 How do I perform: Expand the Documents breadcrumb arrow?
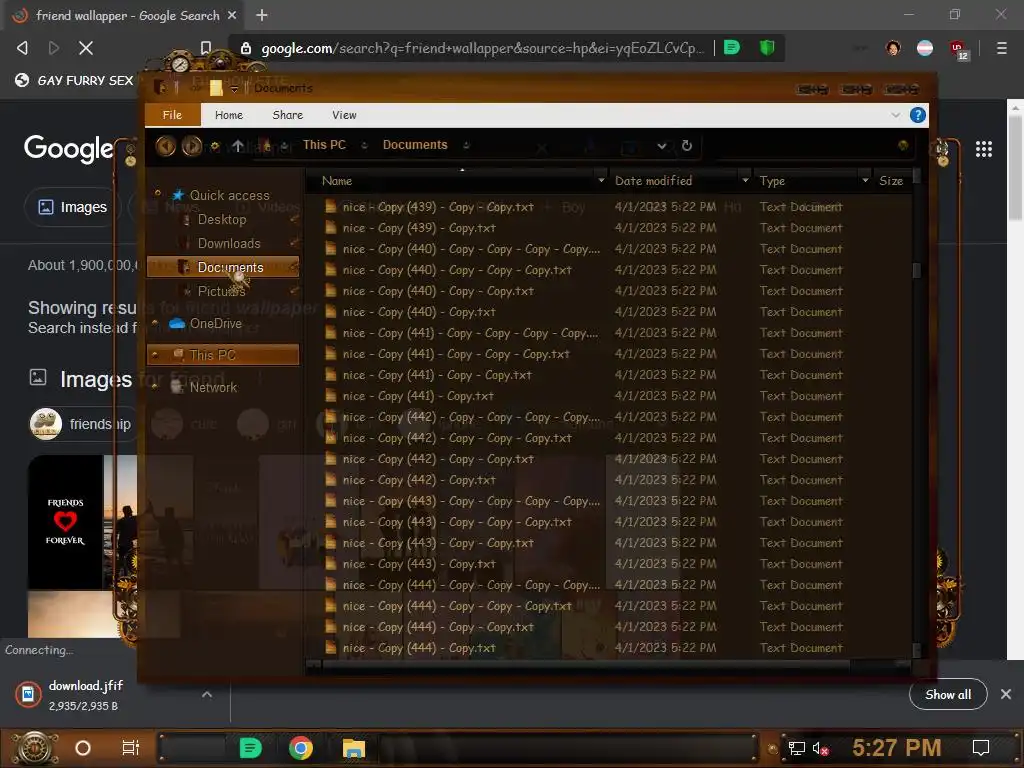[466, 146]
